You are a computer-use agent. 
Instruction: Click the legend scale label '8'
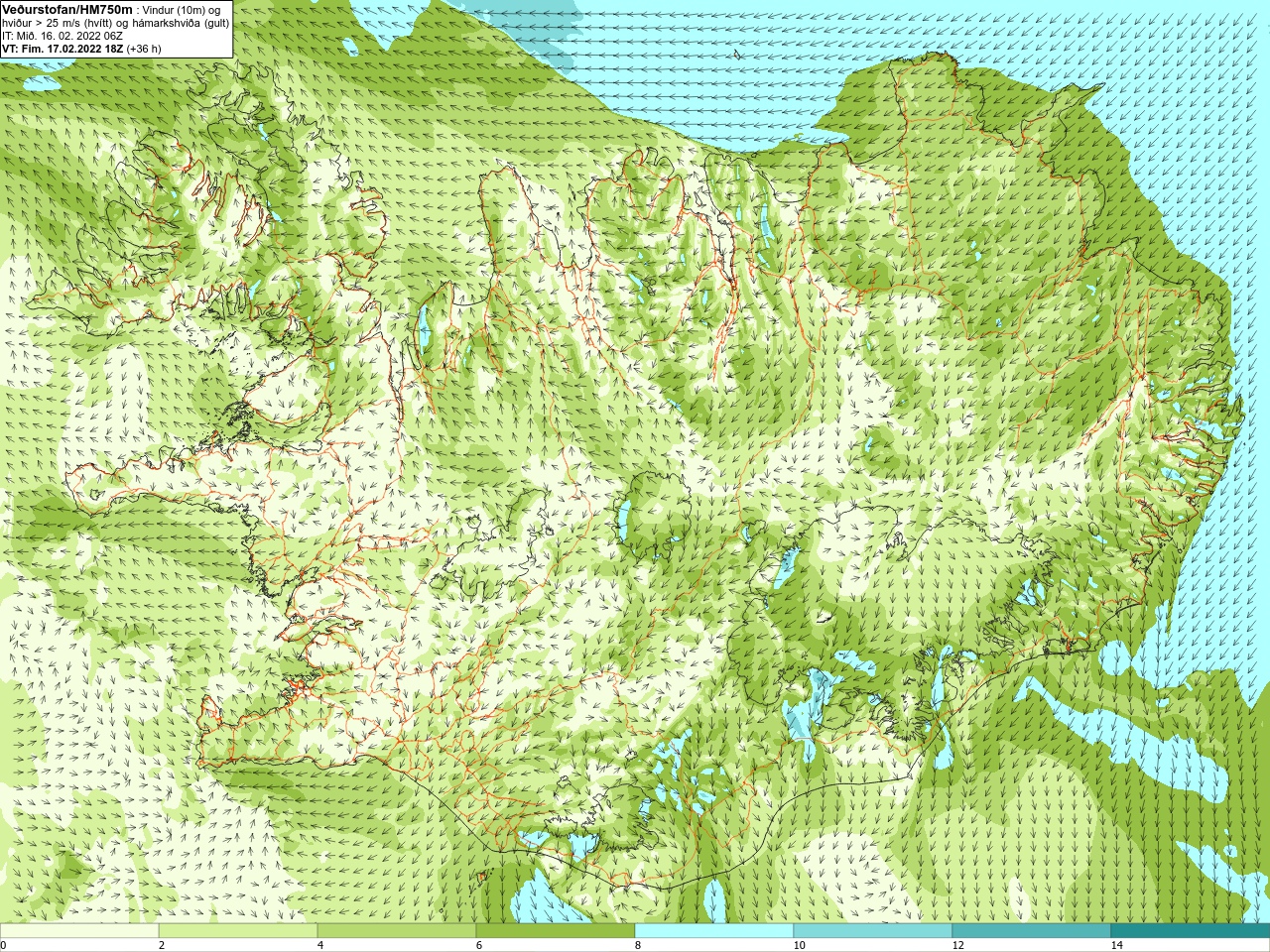[x=638, y=945]
